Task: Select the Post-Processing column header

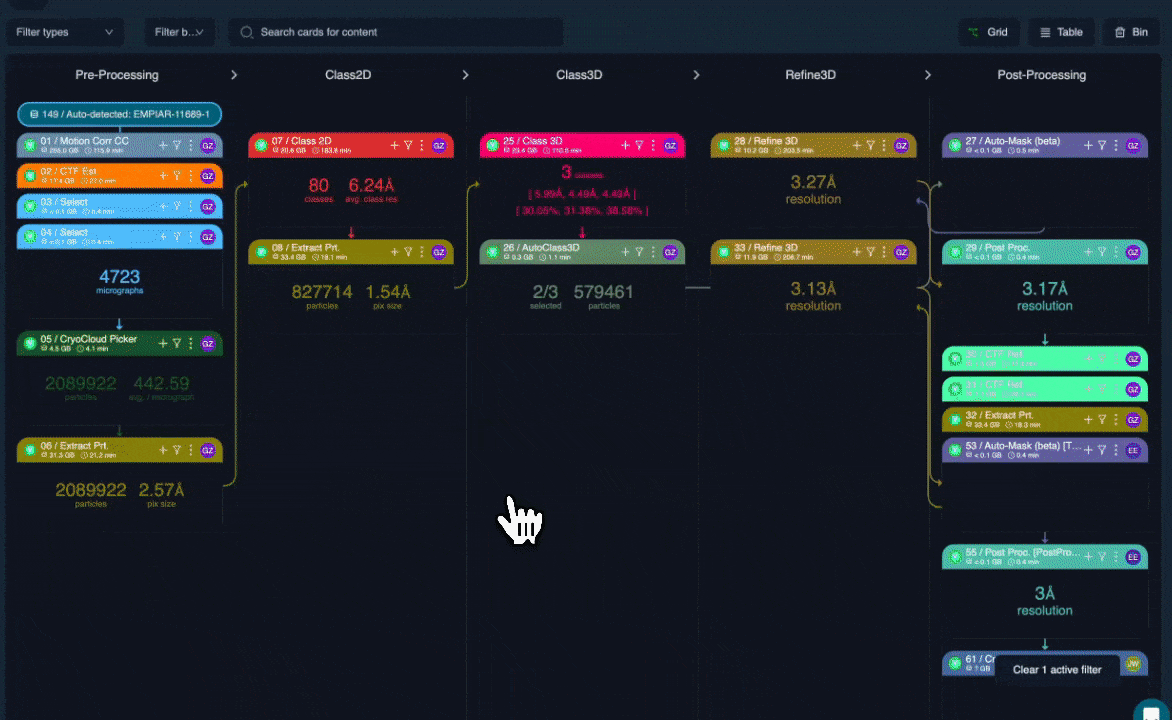Action: coord(1041,75)
